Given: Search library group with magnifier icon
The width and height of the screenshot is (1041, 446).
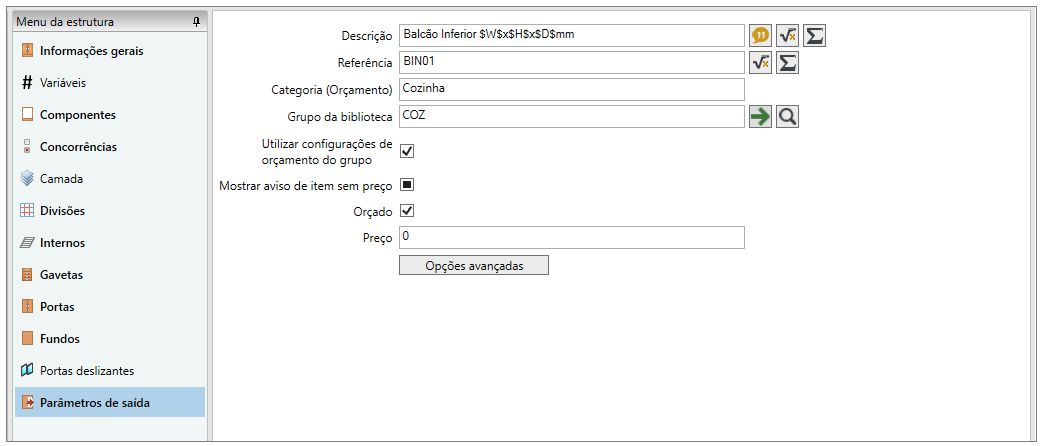Looking at the screenshot, I should pos(788,117).
